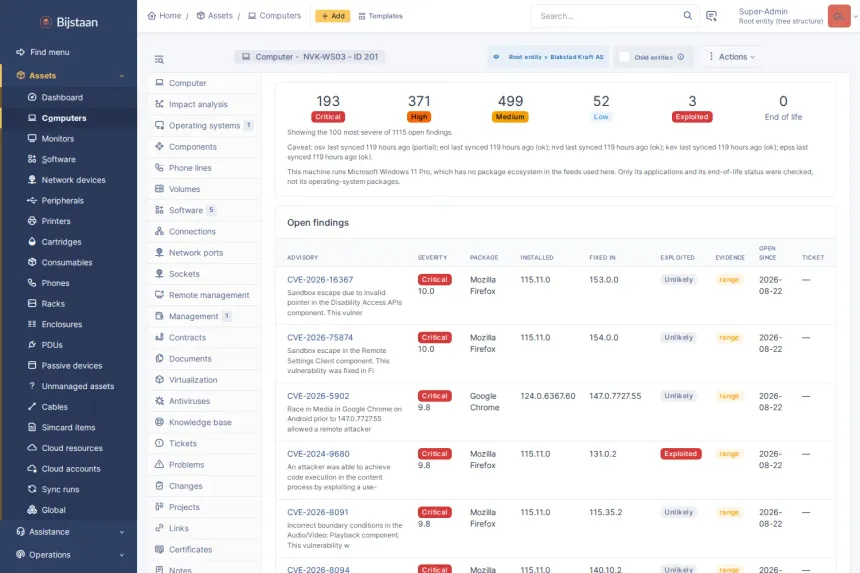Select Peripherals in the sidebar menu

point(69,201)
